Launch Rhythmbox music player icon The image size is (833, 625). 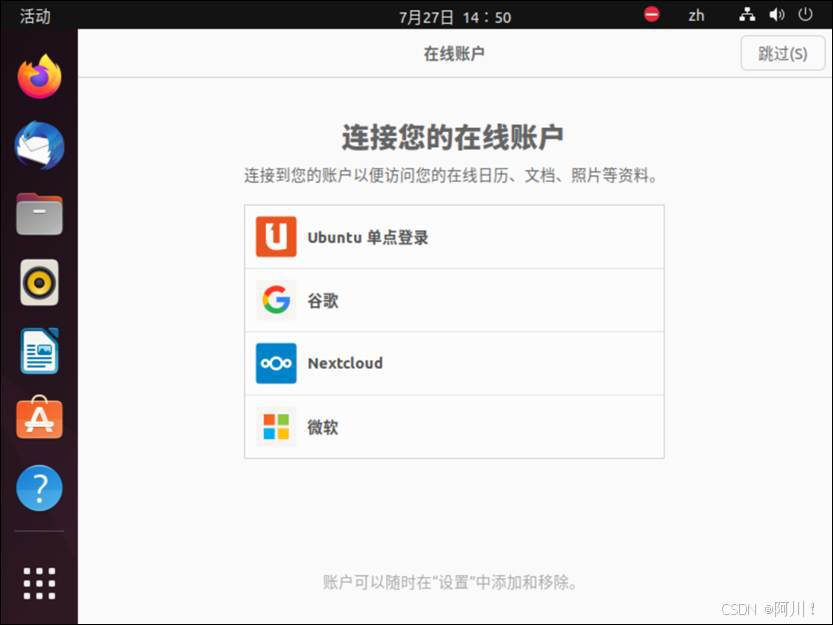pyautogui.click(x=39, y=282)
